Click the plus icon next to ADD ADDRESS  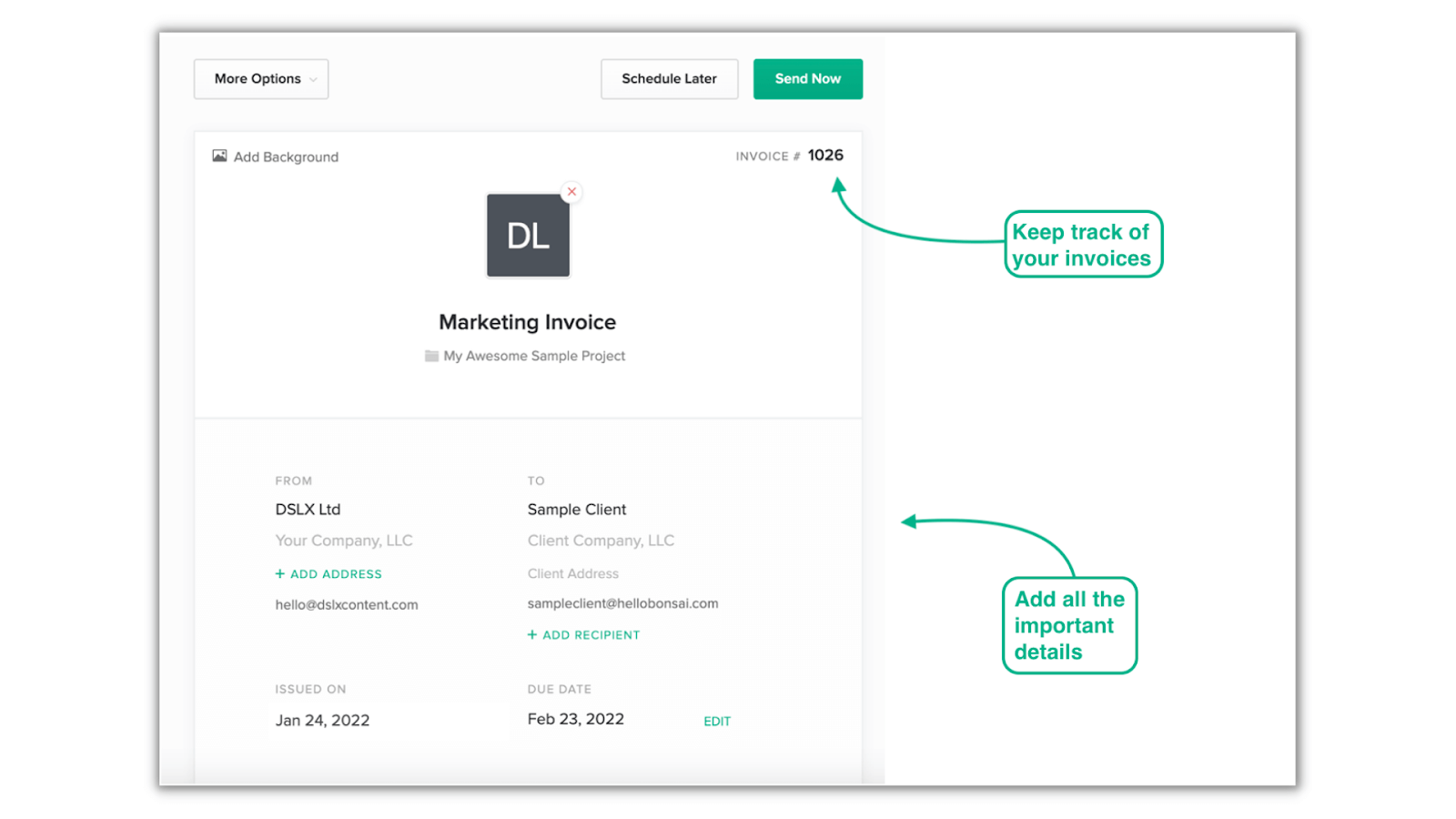(279, 573)
